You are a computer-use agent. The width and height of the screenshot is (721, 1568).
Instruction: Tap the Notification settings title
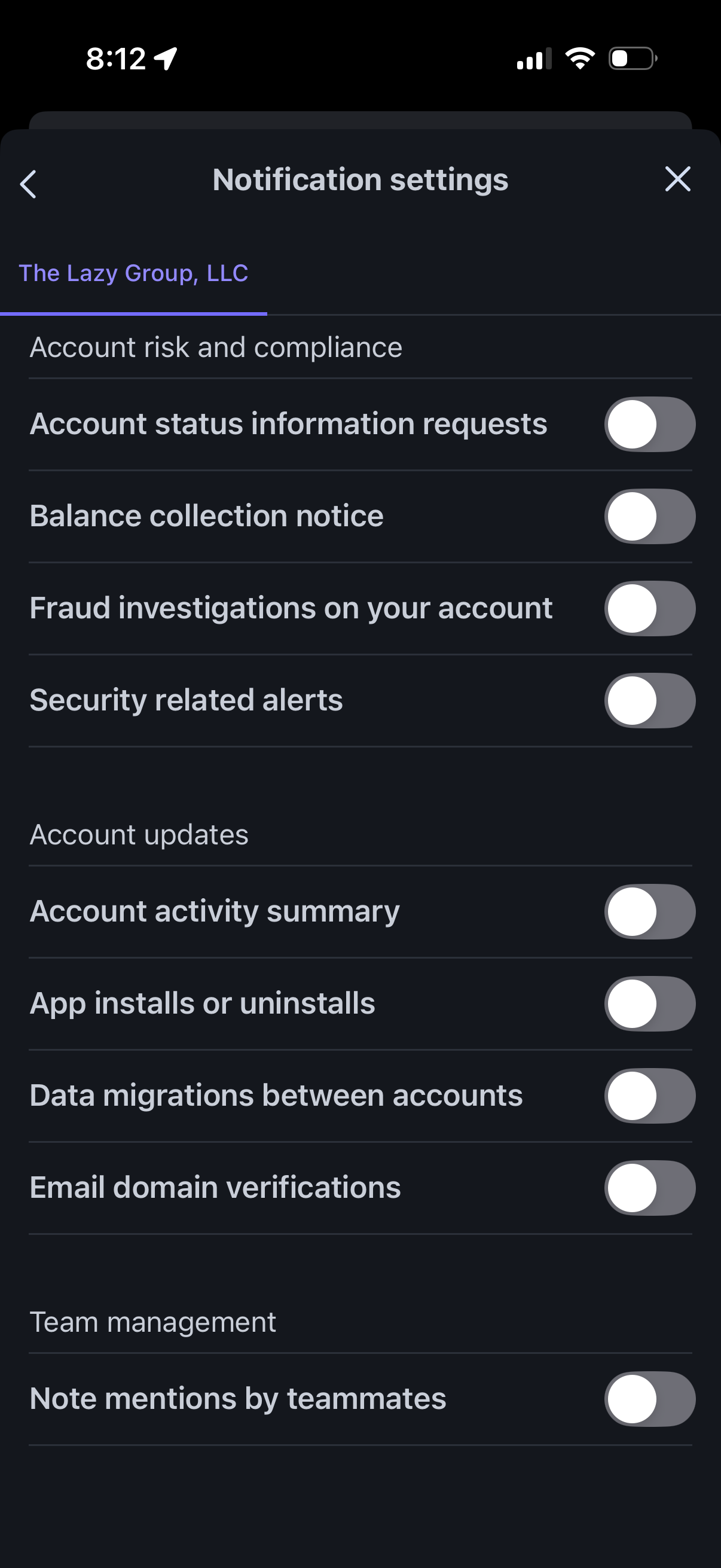pos(360,179)
